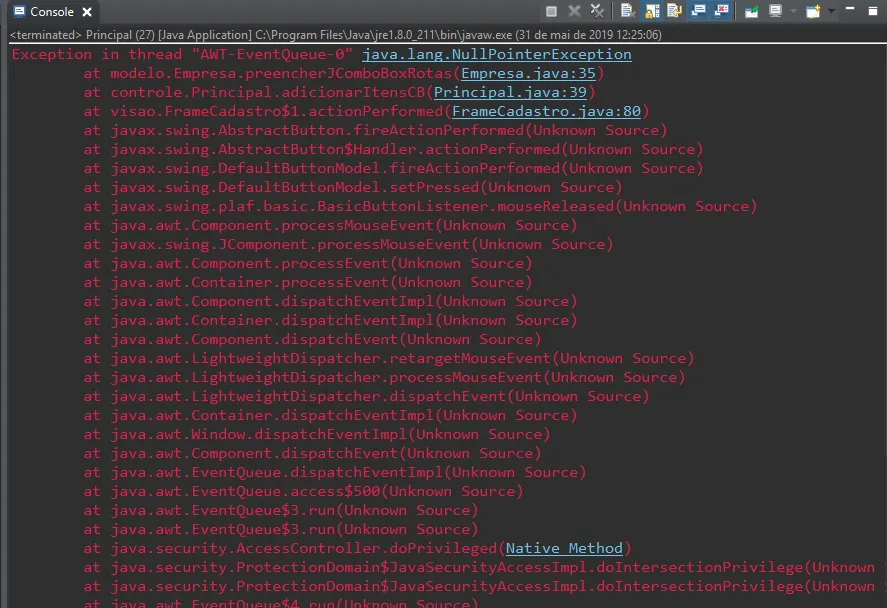Open the Empresa.java:35 stack trace link
Screen dimensions: 887x608
pyautogui.click(x=528, y=74)
